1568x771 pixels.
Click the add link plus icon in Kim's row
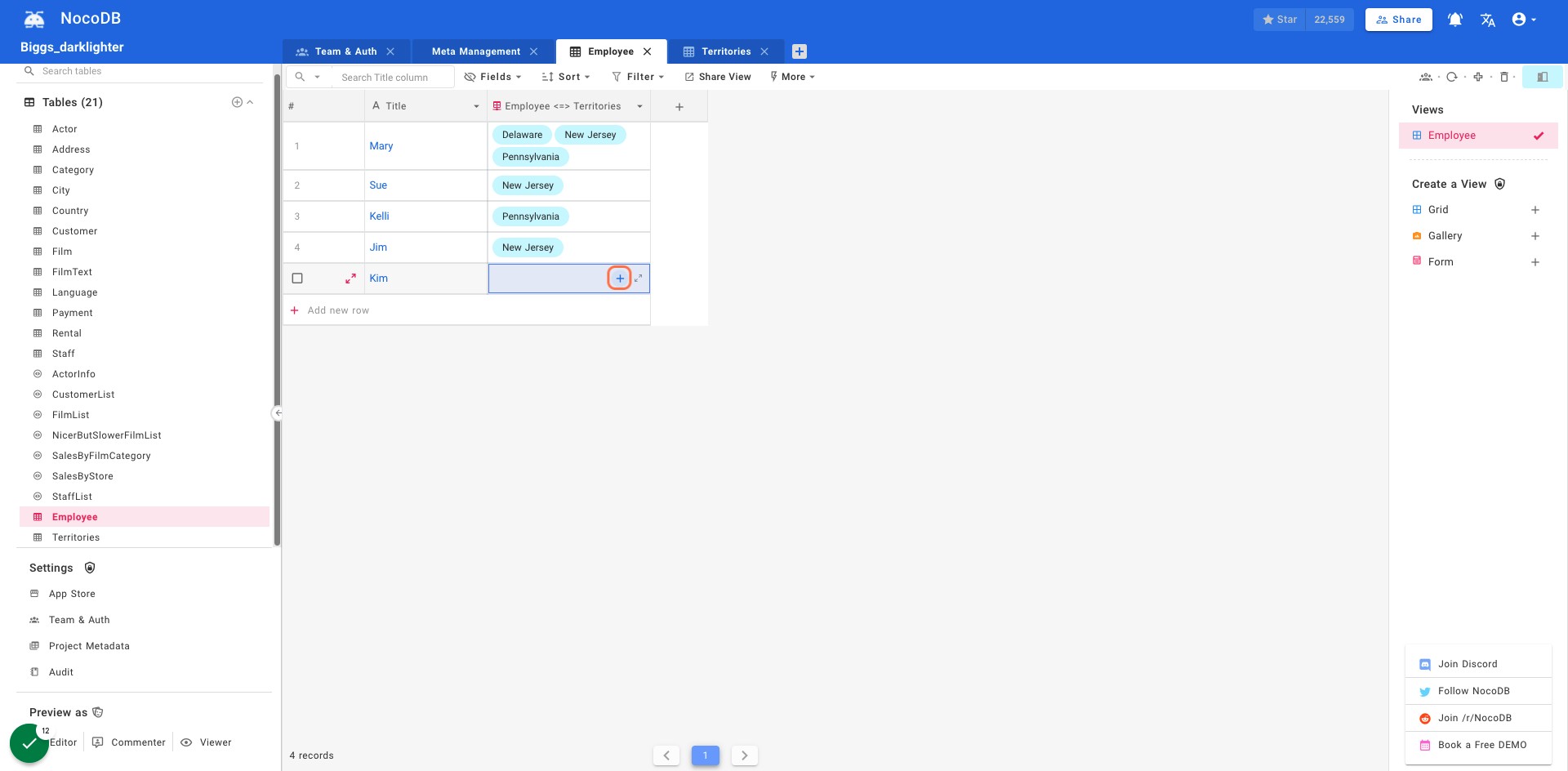coord(620,279)
